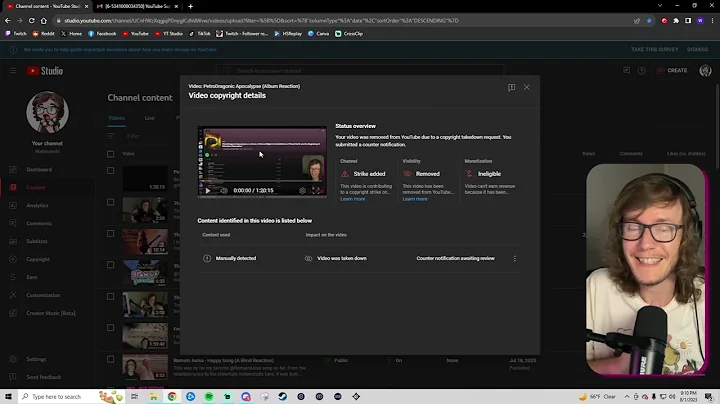This screenshot has width=720, height=404.
Task: Check the box for the second video row
Action: pyautogui.click(x=111, y=202)
